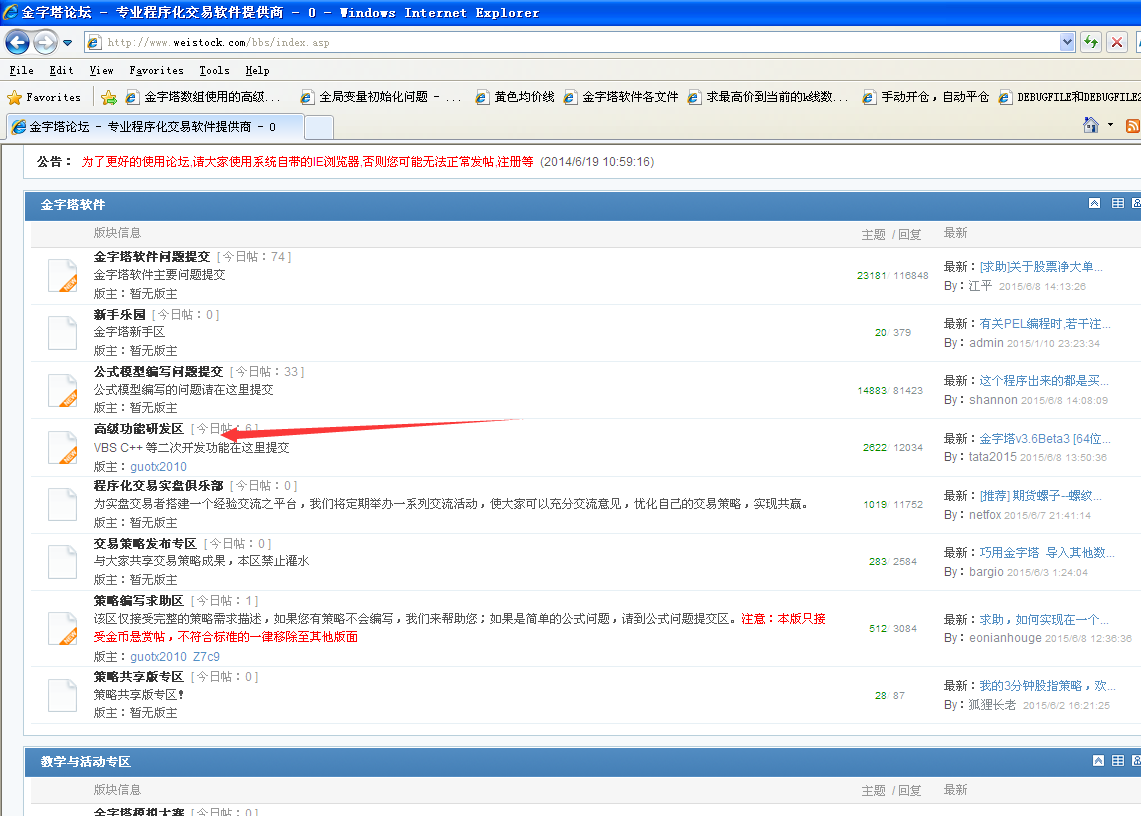
Task: Open the Help menu
Action: (257, 71)
